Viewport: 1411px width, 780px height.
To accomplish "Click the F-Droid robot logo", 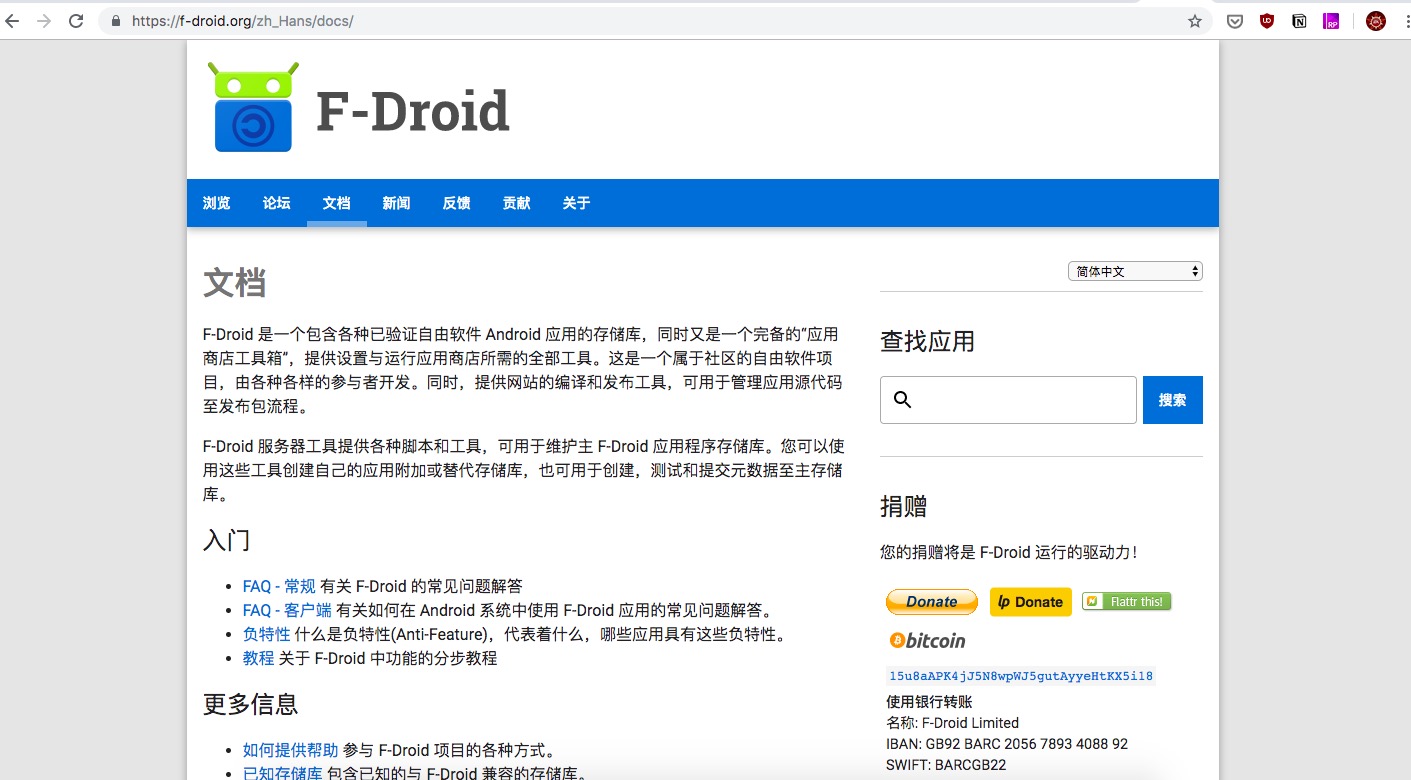I will click(x=253, y=107).
